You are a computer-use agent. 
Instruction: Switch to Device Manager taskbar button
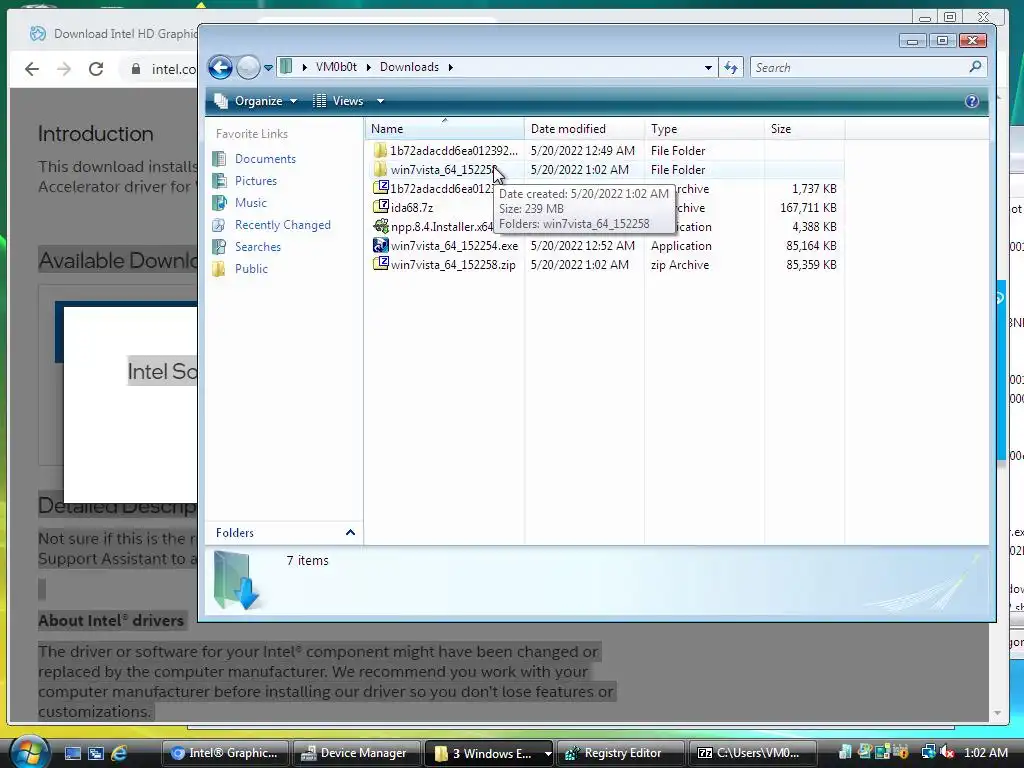tap(357, 753)
